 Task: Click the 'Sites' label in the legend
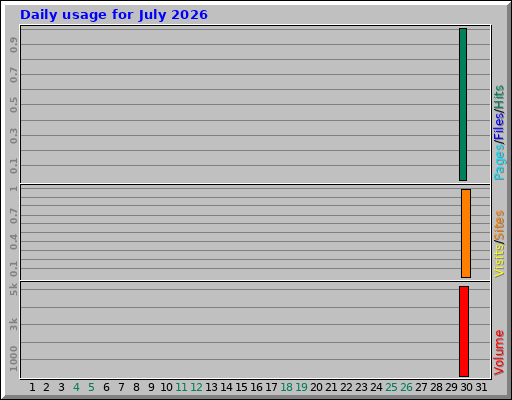pos(499,225)
